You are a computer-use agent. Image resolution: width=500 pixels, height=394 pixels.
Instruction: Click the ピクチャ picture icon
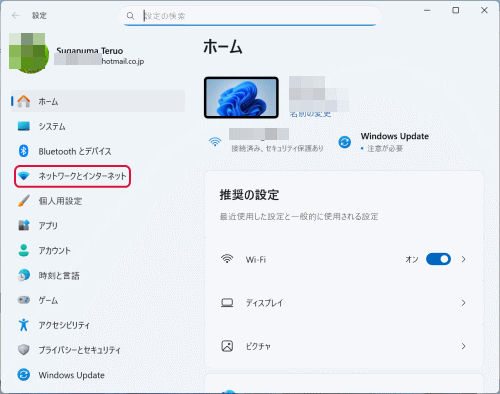point(227,346)
